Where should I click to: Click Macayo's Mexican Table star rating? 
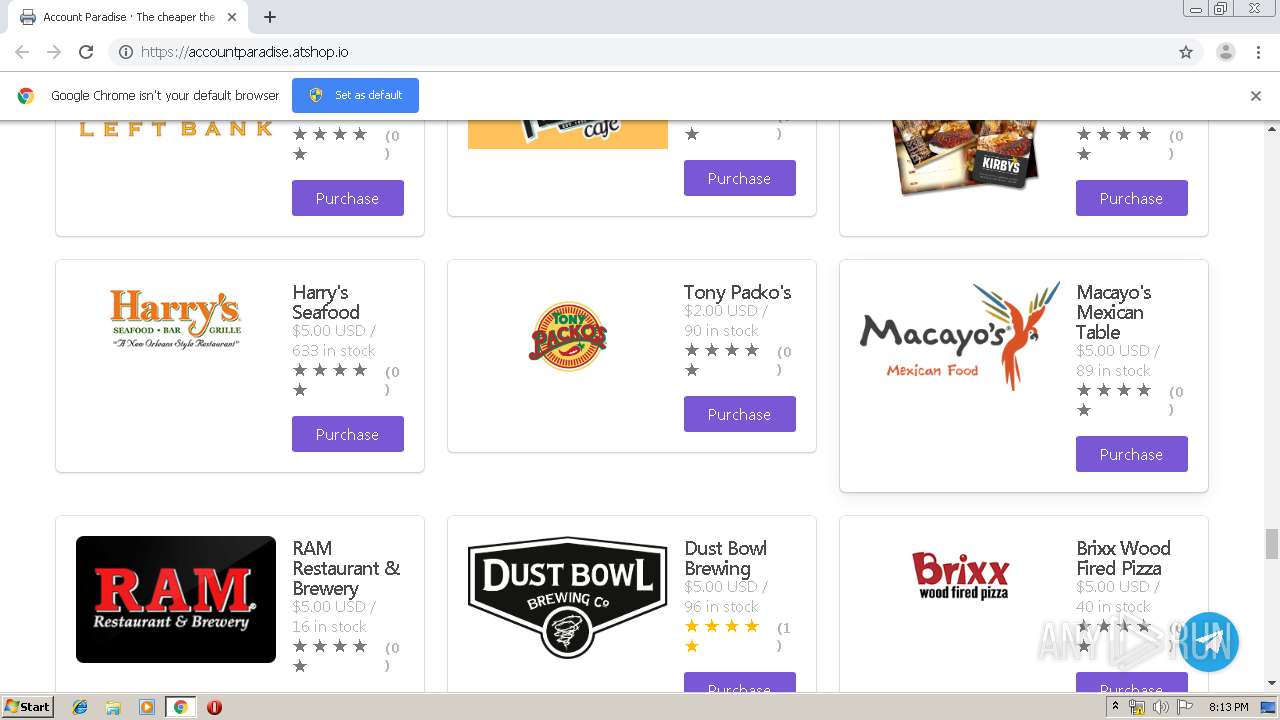pos(1114,400)
